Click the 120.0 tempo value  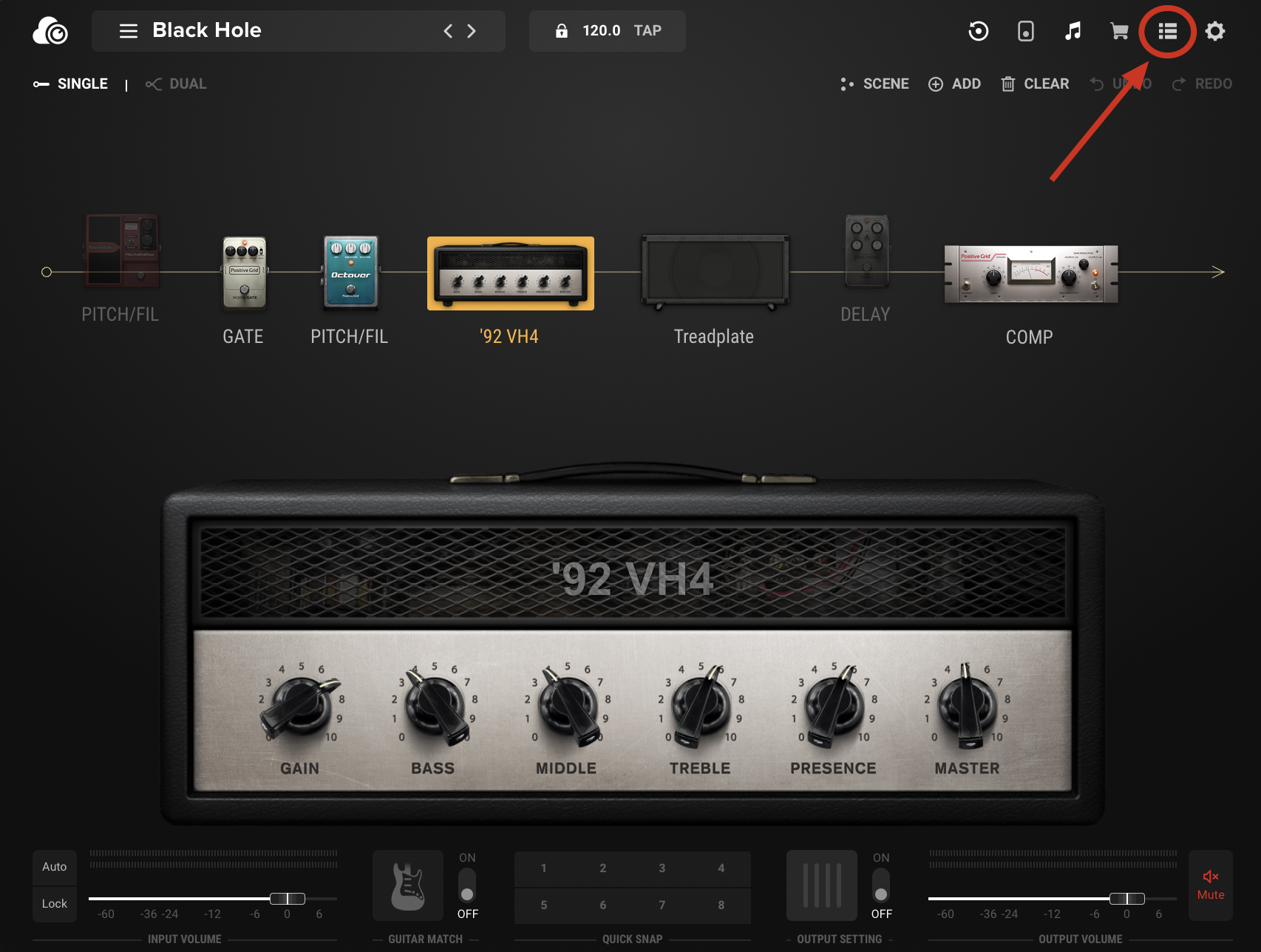pyautogui.click(x=601, y=31)
